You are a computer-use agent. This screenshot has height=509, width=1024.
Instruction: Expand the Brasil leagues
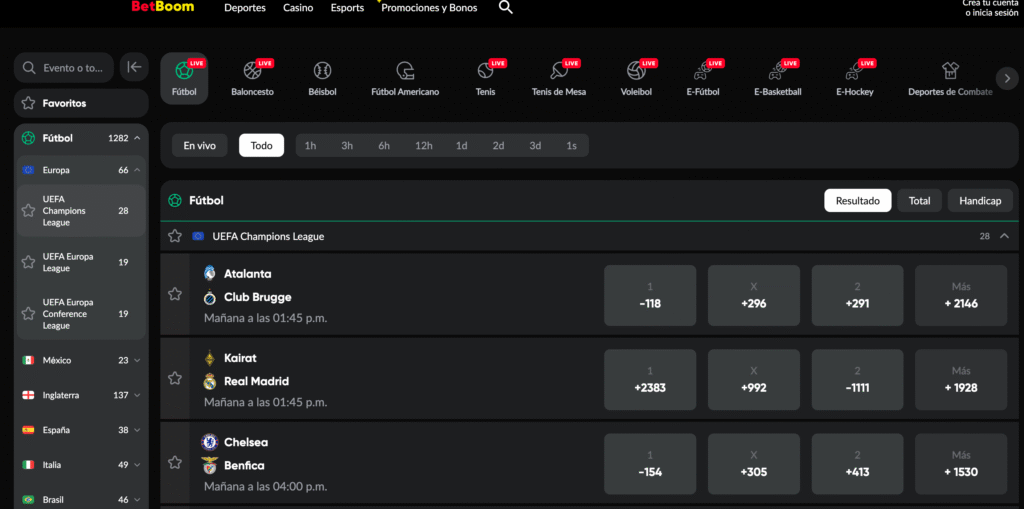137,499
